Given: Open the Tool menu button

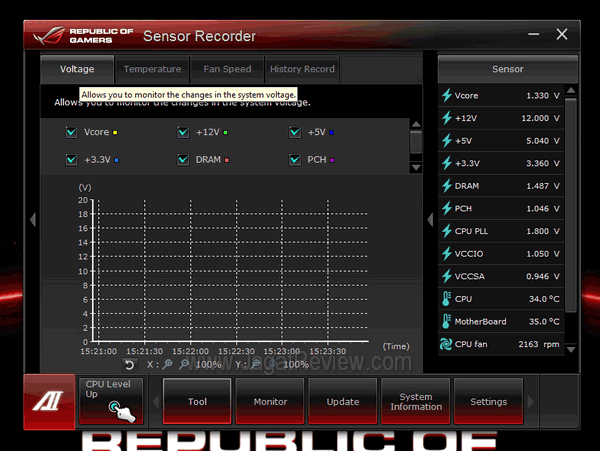Looking at the screenshot, I should pos(197,401).
